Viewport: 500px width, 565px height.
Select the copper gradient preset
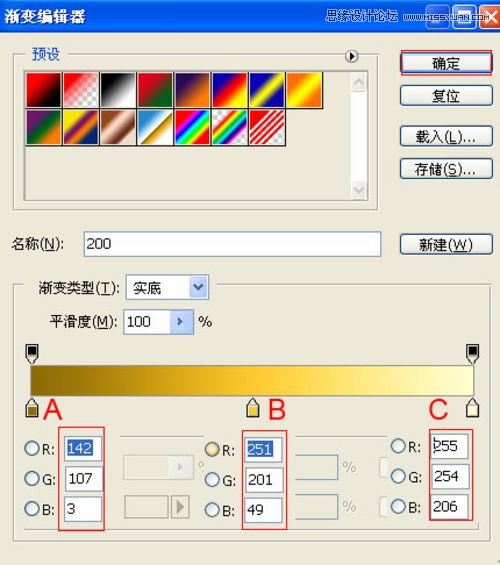click(x=118, y=127)
